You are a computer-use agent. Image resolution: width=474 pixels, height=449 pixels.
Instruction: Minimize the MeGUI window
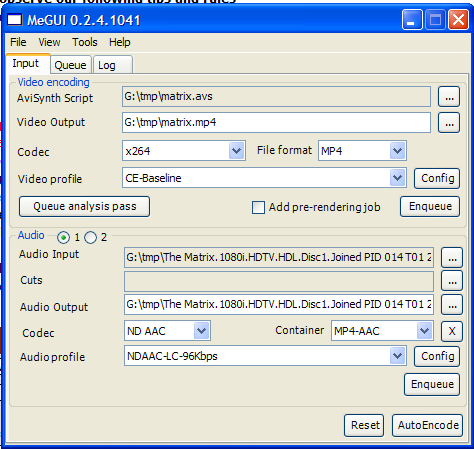[x=412, y=20]
